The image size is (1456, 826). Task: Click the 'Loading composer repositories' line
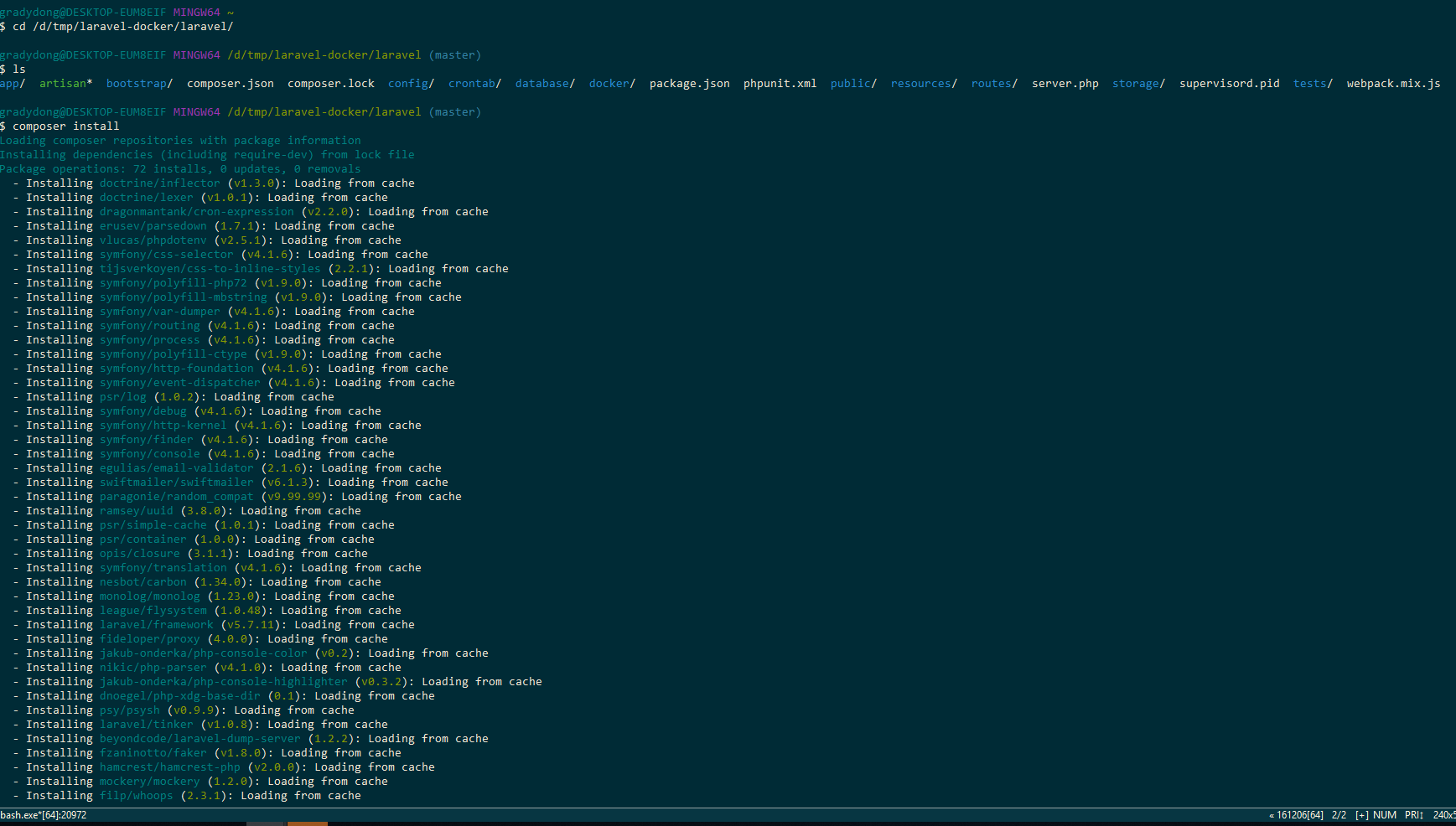(180, 141)
